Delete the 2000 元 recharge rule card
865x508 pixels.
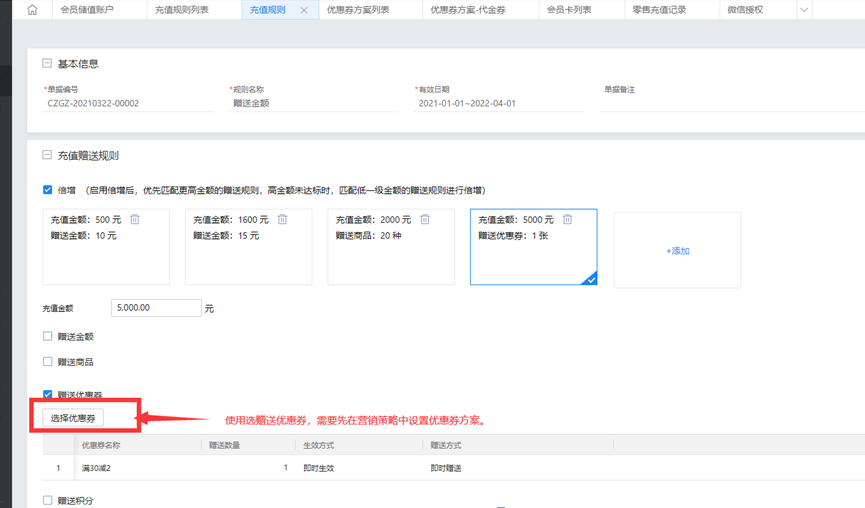pyautogui.click(x=425, y=220)
